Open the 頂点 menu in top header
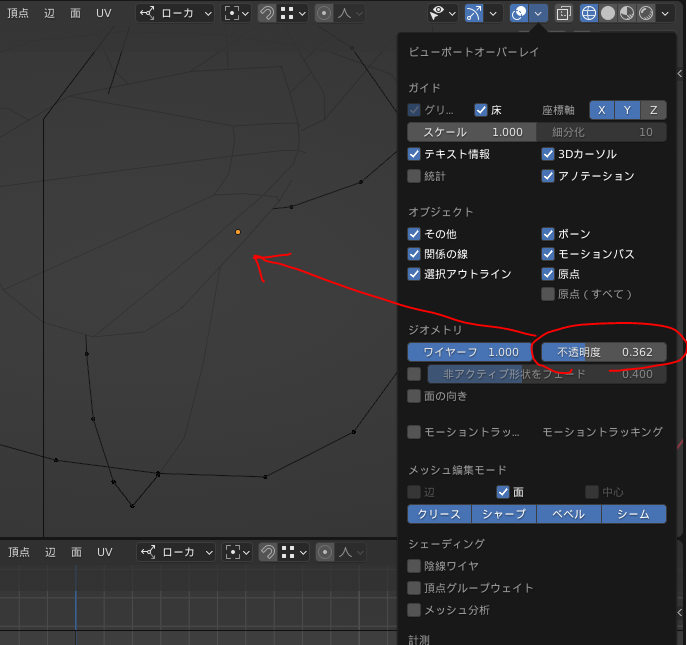Screen dimensions: 687x645 point(18,13)
